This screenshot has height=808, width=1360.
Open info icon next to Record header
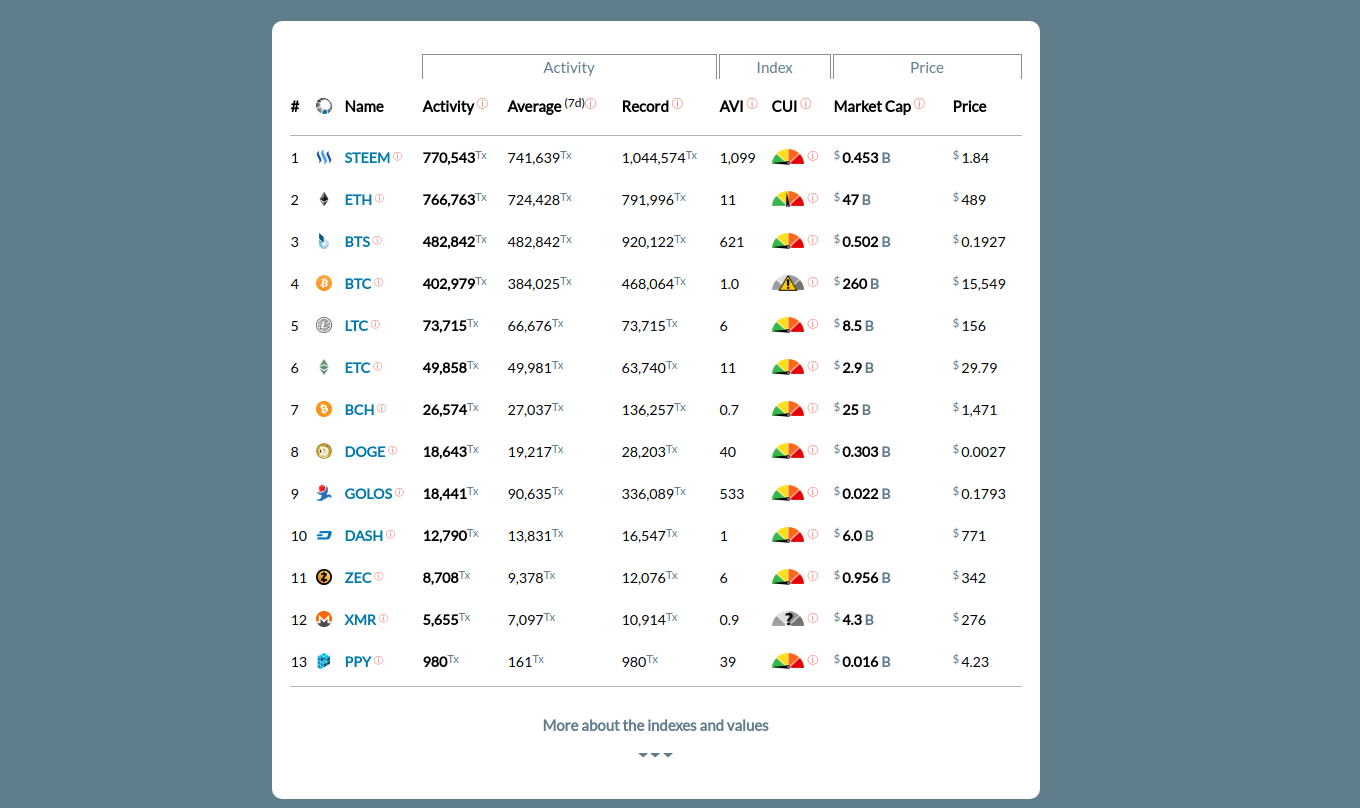678,104
